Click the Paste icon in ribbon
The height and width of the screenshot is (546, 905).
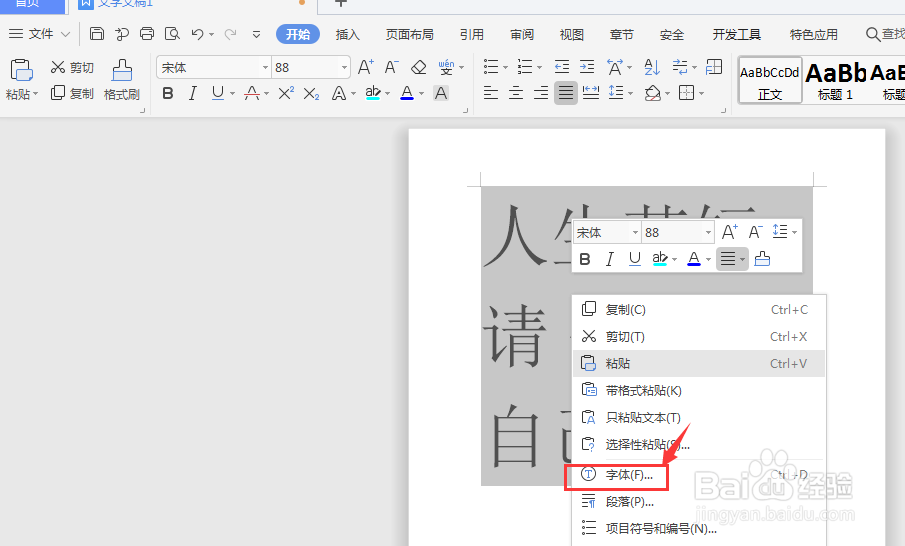point(21,70)
